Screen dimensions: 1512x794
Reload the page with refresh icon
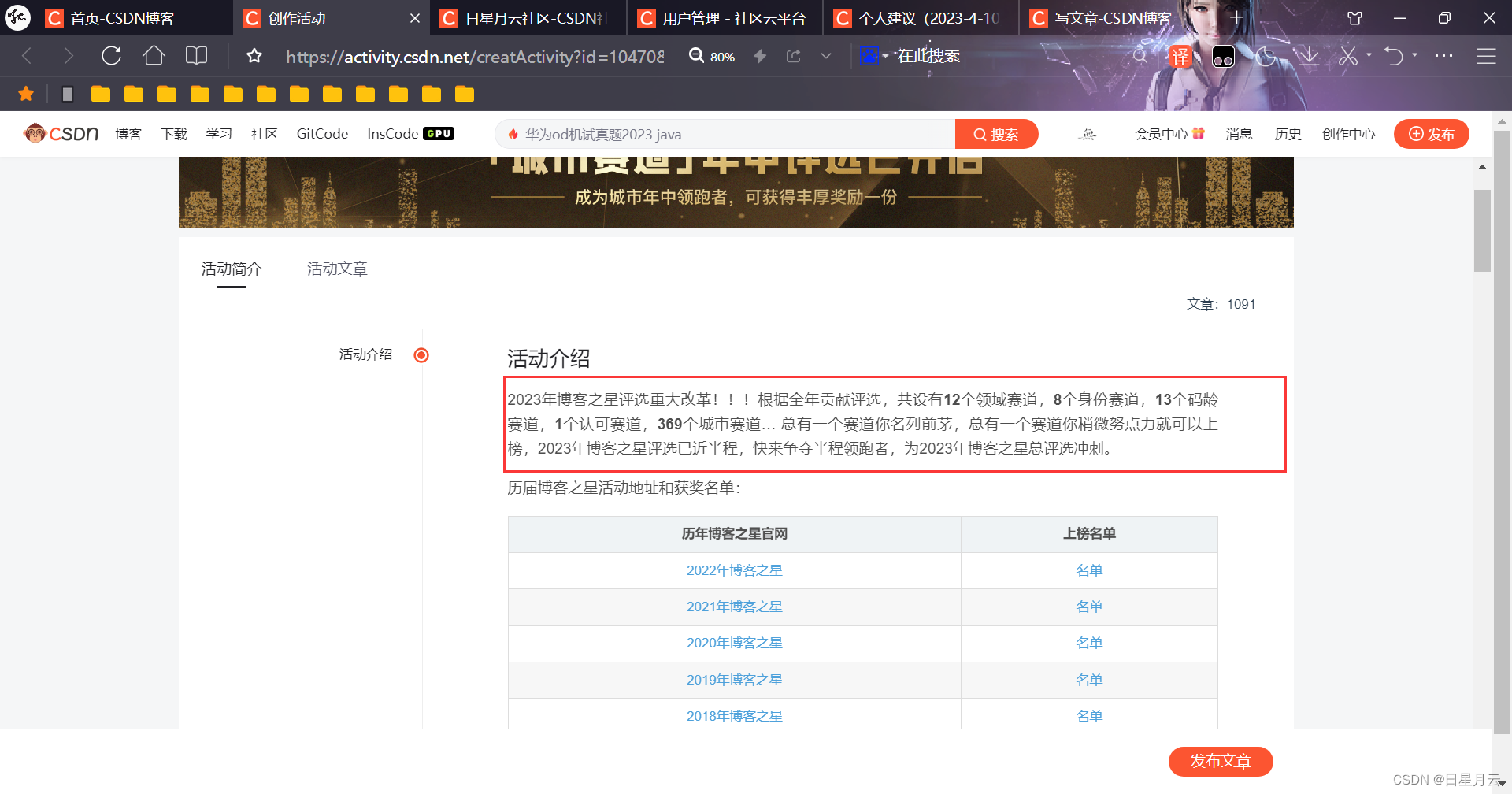[x=111, y=56]
